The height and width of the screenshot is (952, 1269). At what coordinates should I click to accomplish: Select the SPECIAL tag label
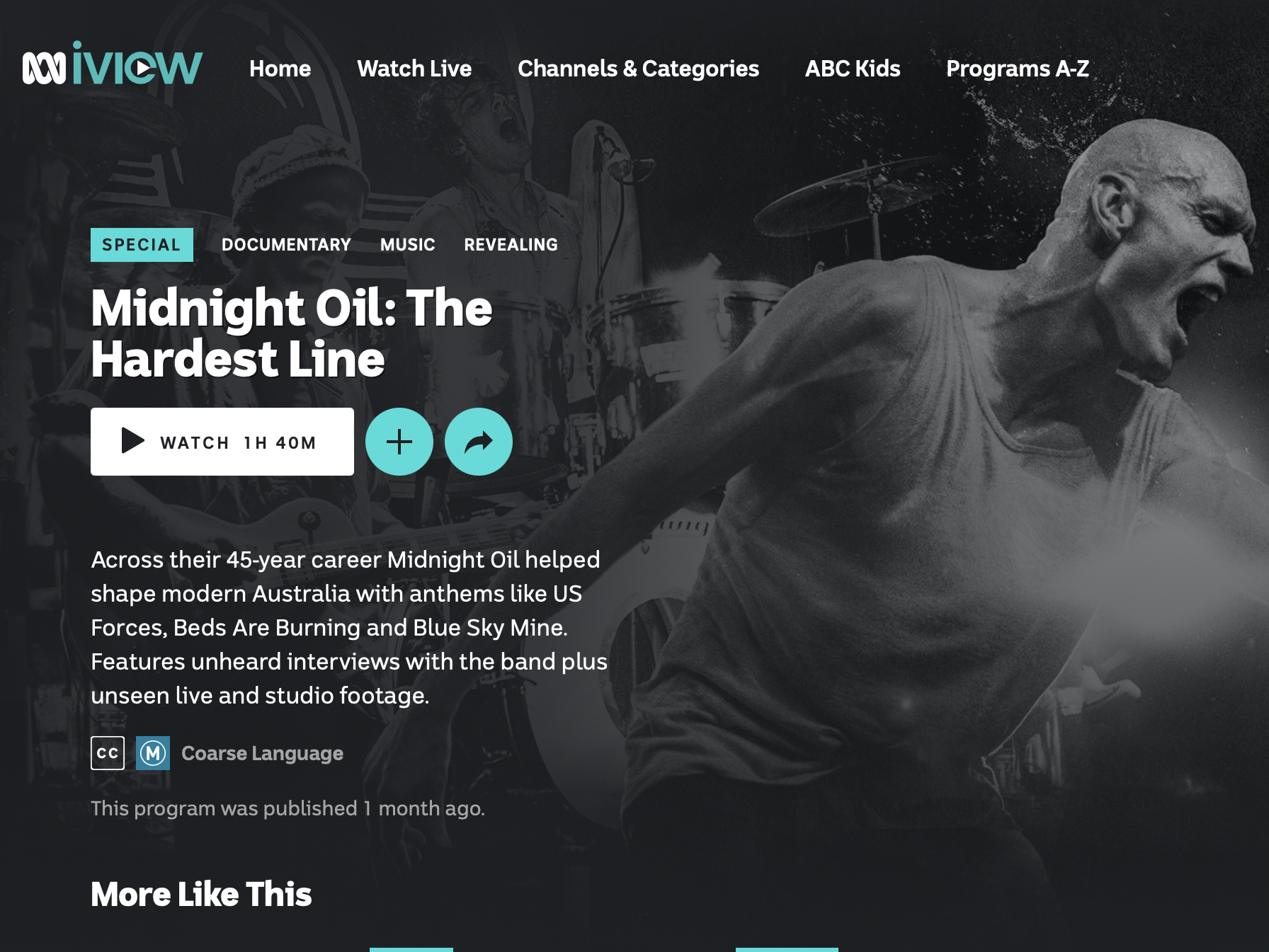tap(142, 245)
